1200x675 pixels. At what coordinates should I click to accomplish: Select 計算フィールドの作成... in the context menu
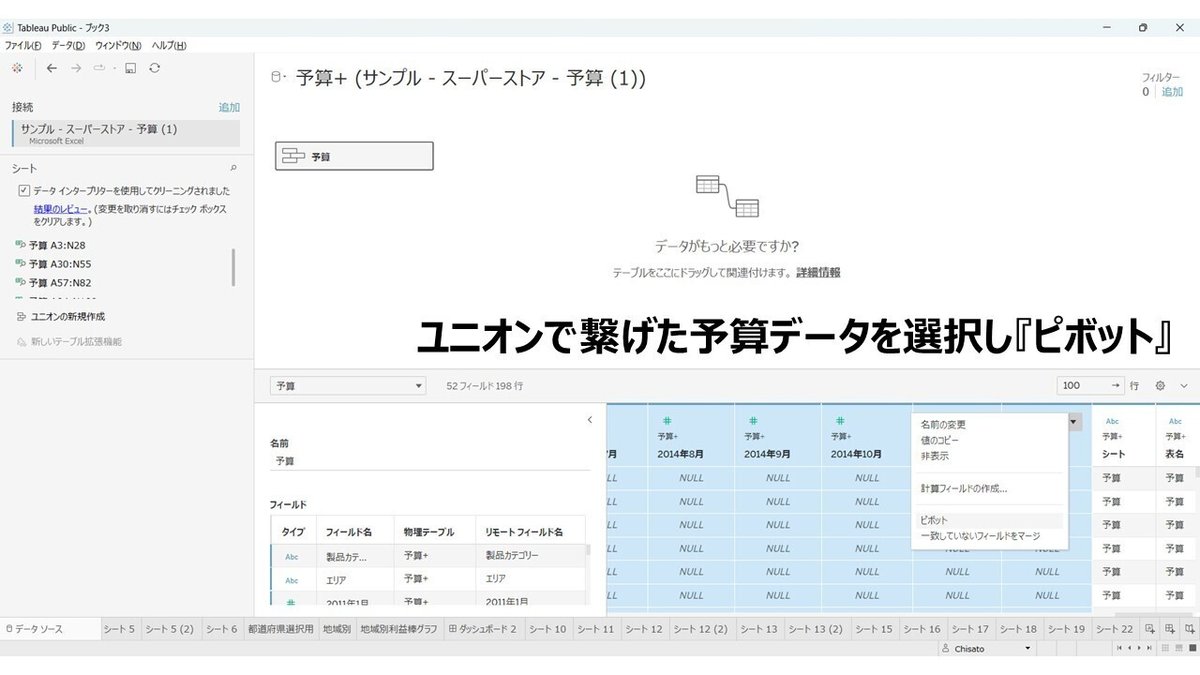964,489
